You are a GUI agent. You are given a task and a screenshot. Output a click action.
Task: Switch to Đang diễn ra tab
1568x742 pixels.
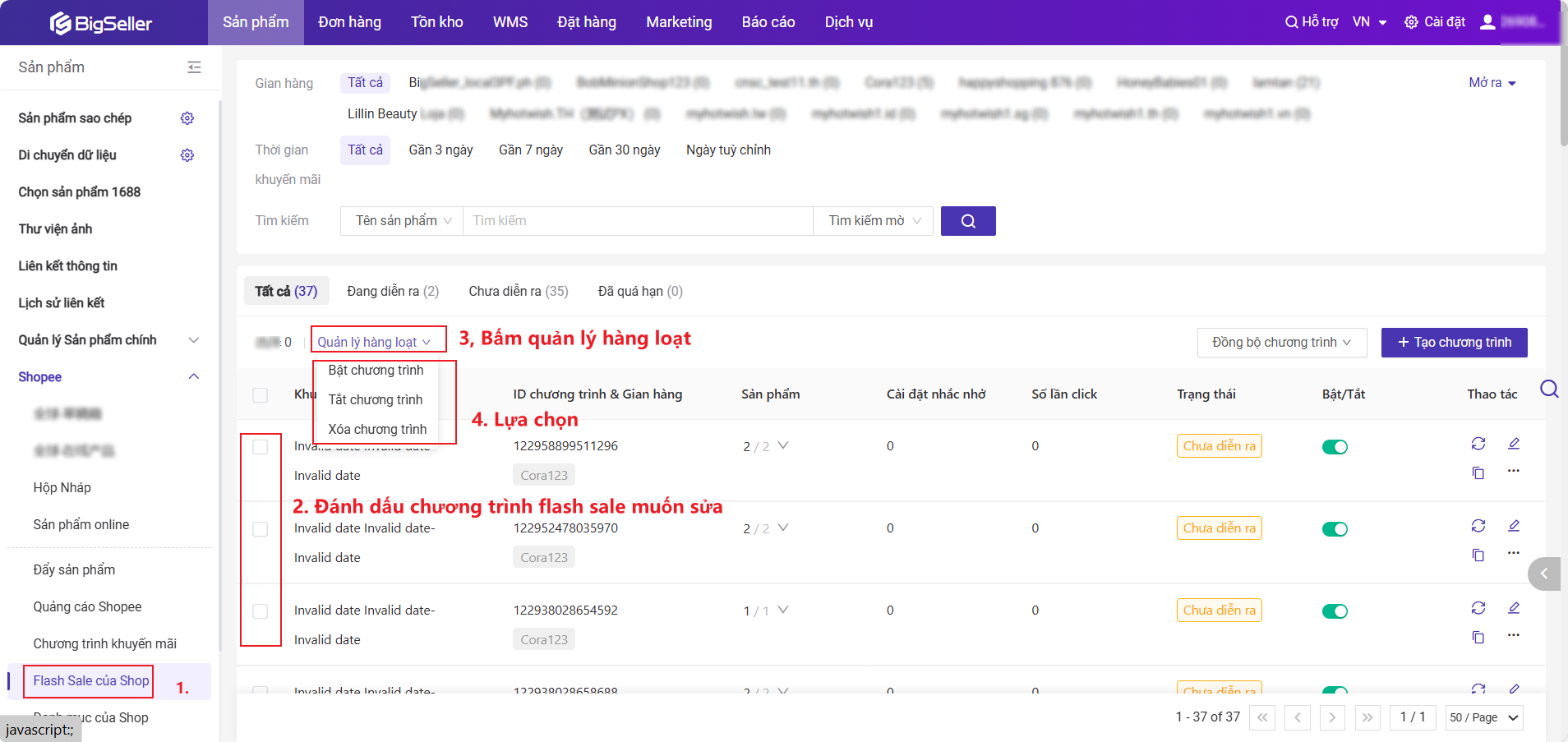tap(392, 291)
